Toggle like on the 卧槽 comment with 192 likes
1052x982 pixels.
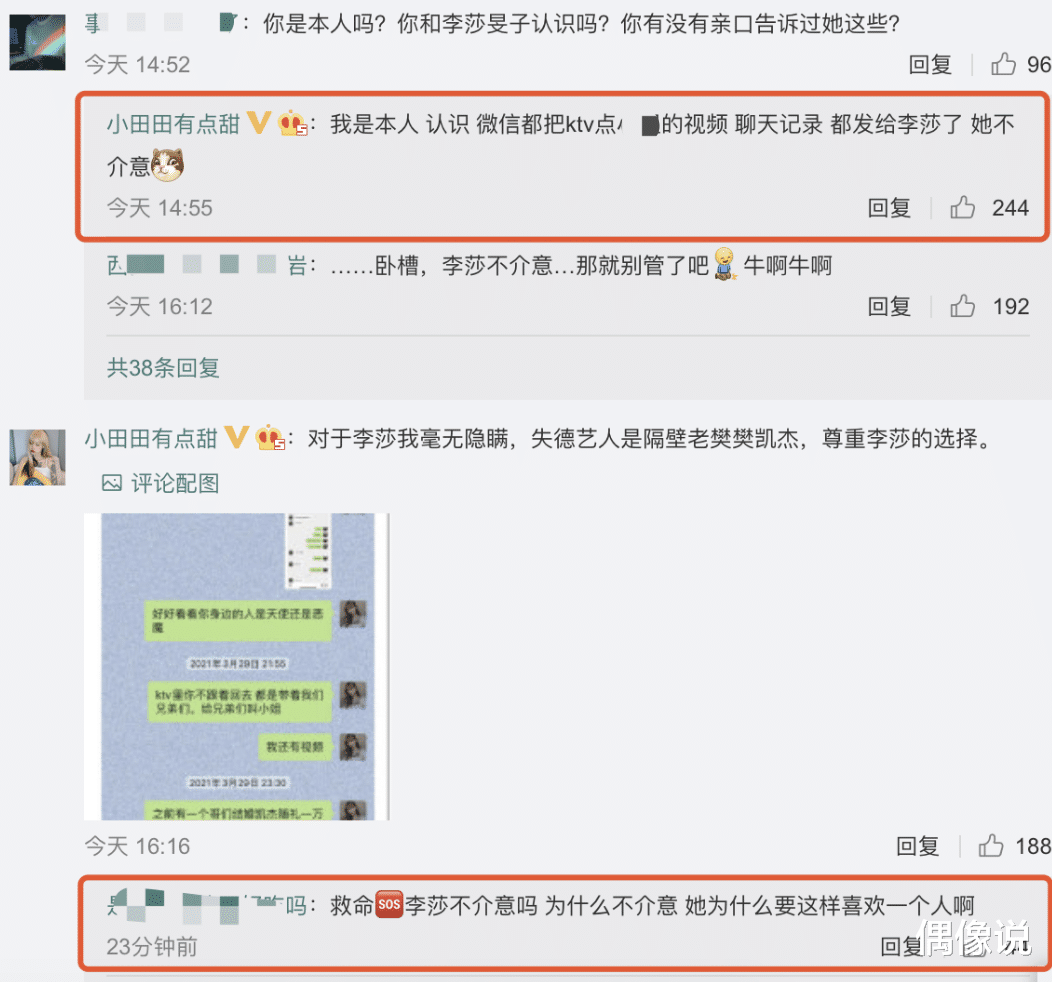(962, 306)
